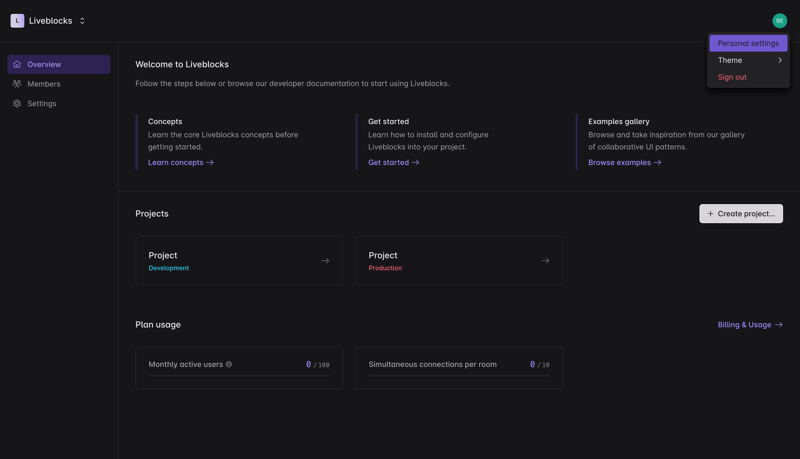Follow the Learn concepts link

(x=181, y=162)
